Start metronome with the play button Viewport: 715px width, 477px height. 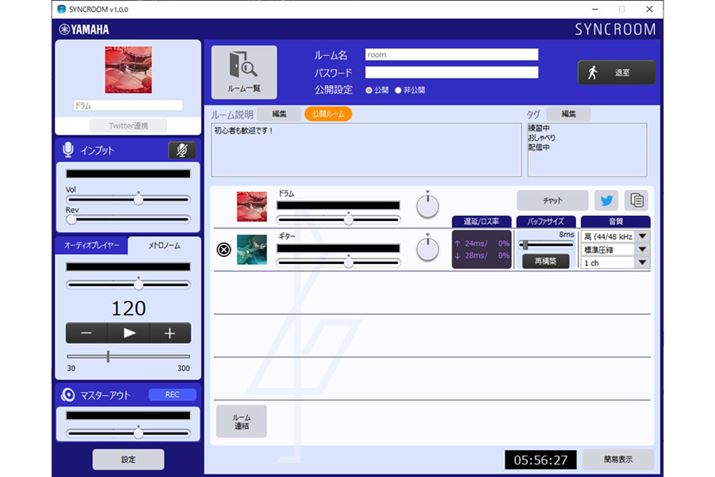[x=129, y=333]
